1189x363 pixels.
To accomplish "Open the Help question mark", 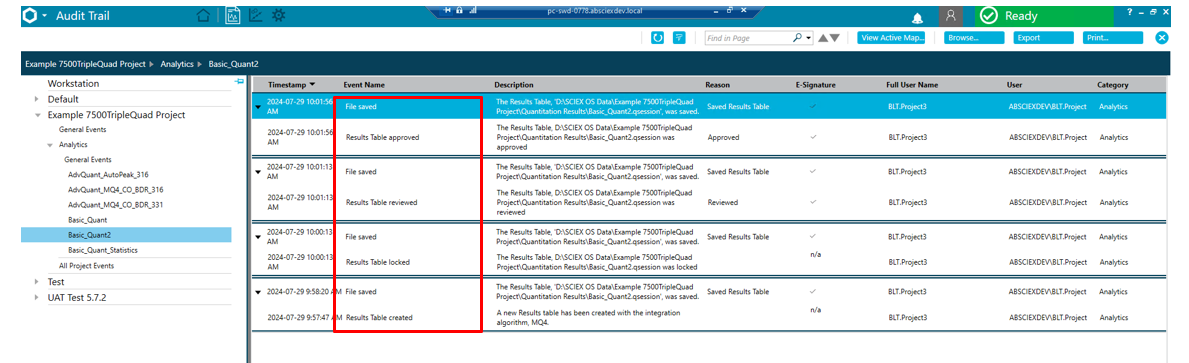I will pos(1129,12).
